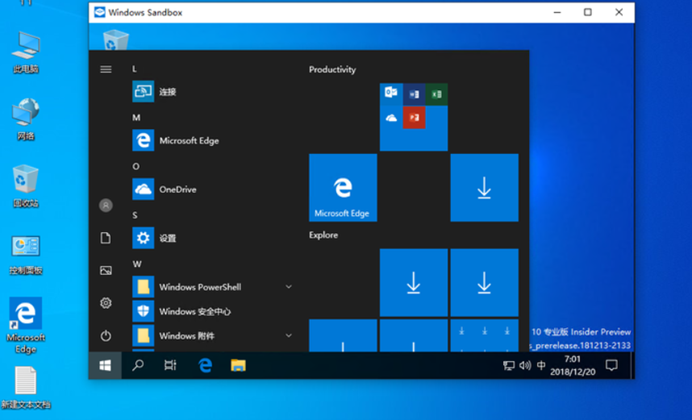
Task: Open clock showing 7:01 2018/12/20
Action: pos(572,365)
